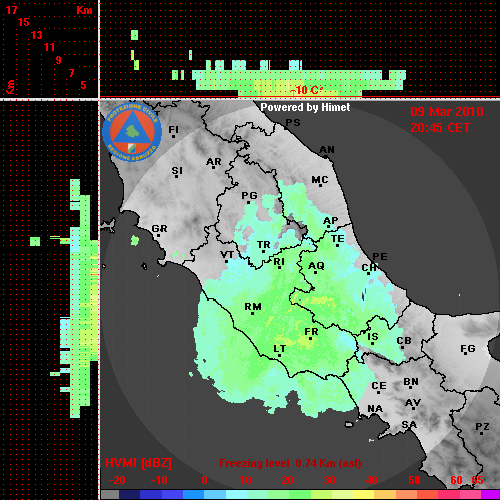Screen dimensions: 500x500
Task: Click the PG city label on map
Action: pyautogui.click(x=249, y=195)
